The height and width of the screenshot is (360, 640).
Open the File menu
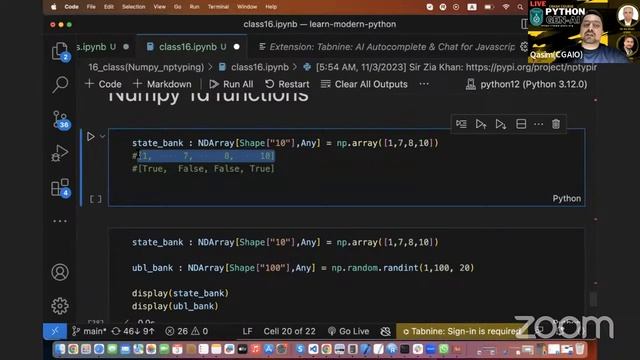(91, 7)
